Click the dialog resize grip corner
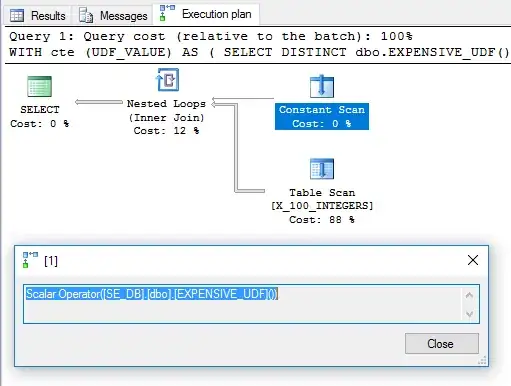 482,360
